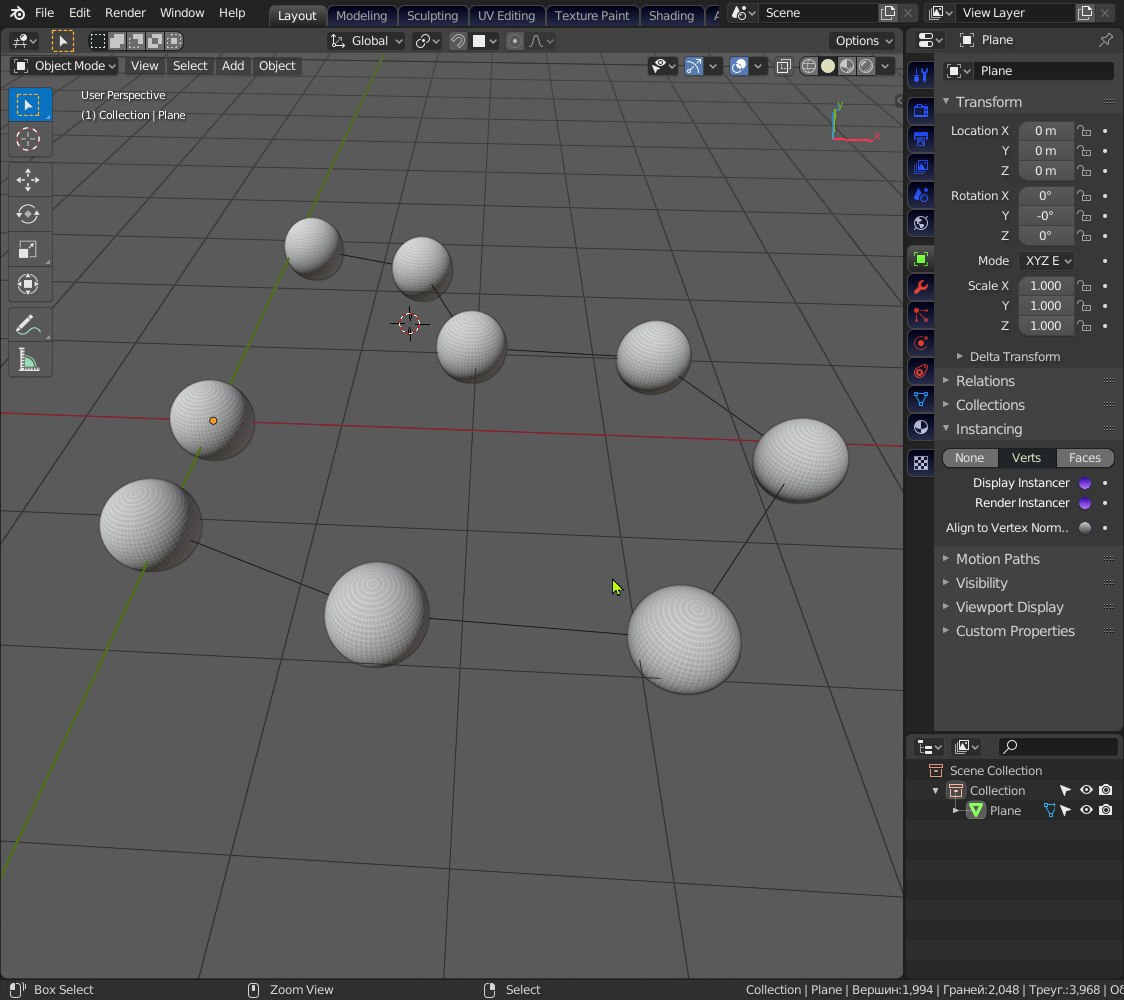Viewport: 1124px width, 1000px height.
Task: Switch to the Modeling workspace tab
Action: coord(361,15)
